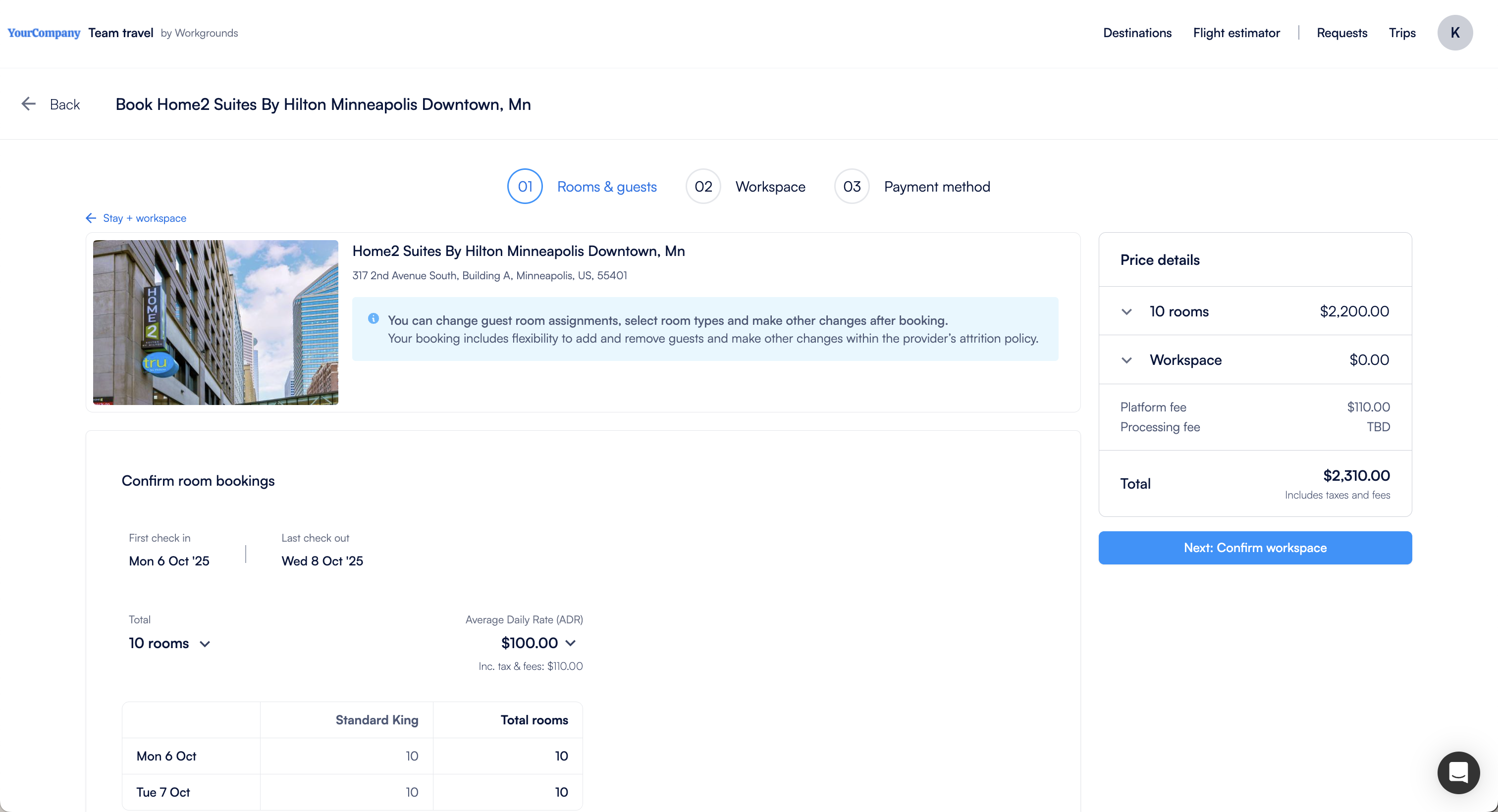The height and width of the screenshot is (812, 1498).
Task: Open Destinations in the top navigation
Action: (x=1137, y=33)
